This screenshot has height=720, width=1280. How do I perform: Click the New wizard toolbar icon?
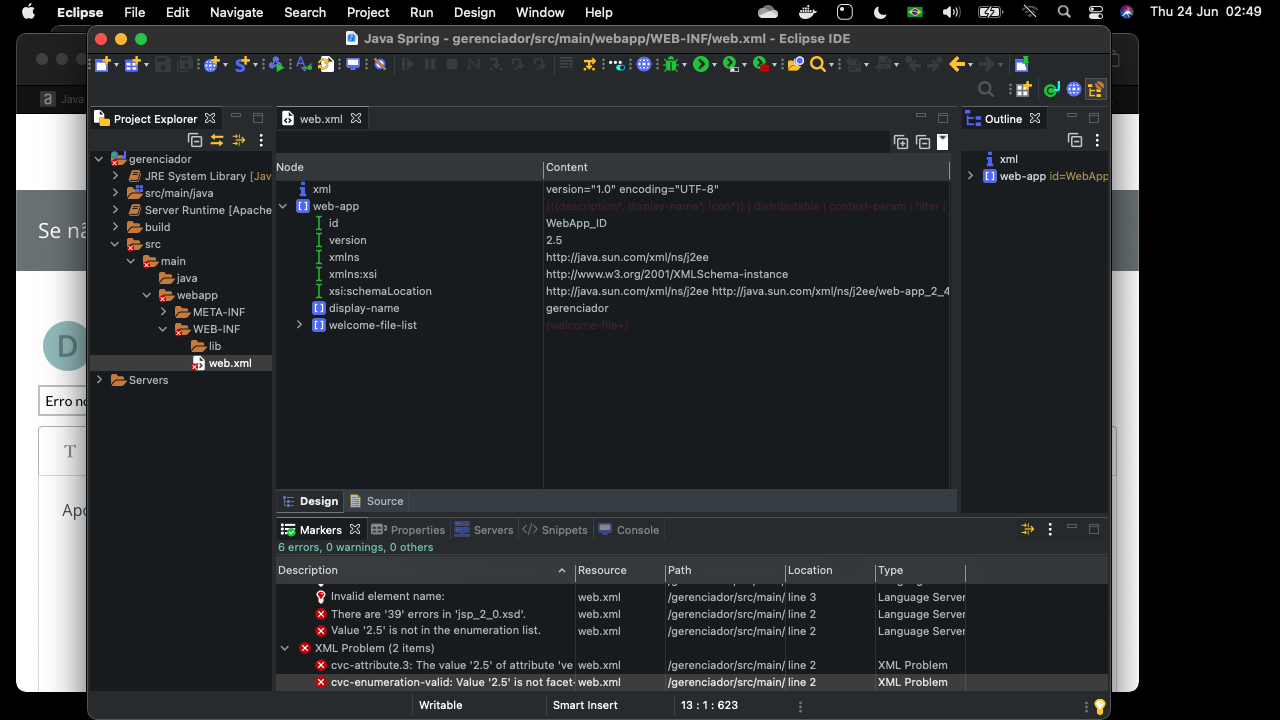pos(102,64)
